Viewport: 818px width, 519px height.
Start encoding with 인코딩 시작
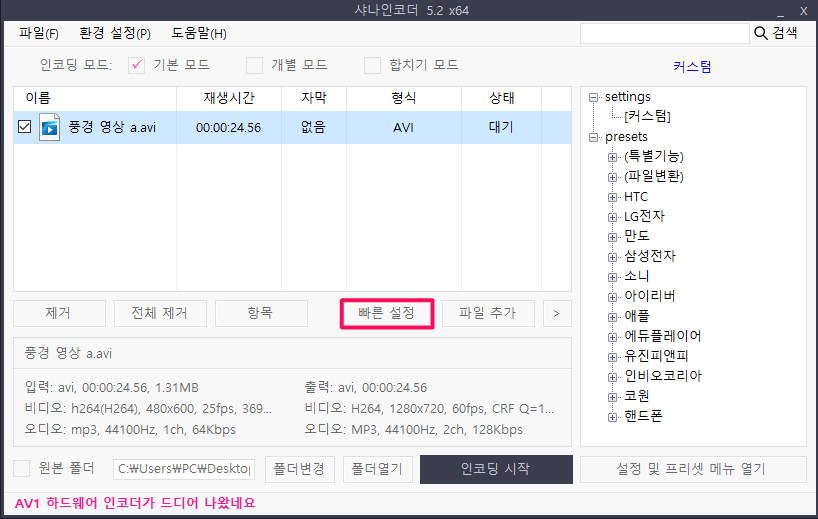click(496, 469)
